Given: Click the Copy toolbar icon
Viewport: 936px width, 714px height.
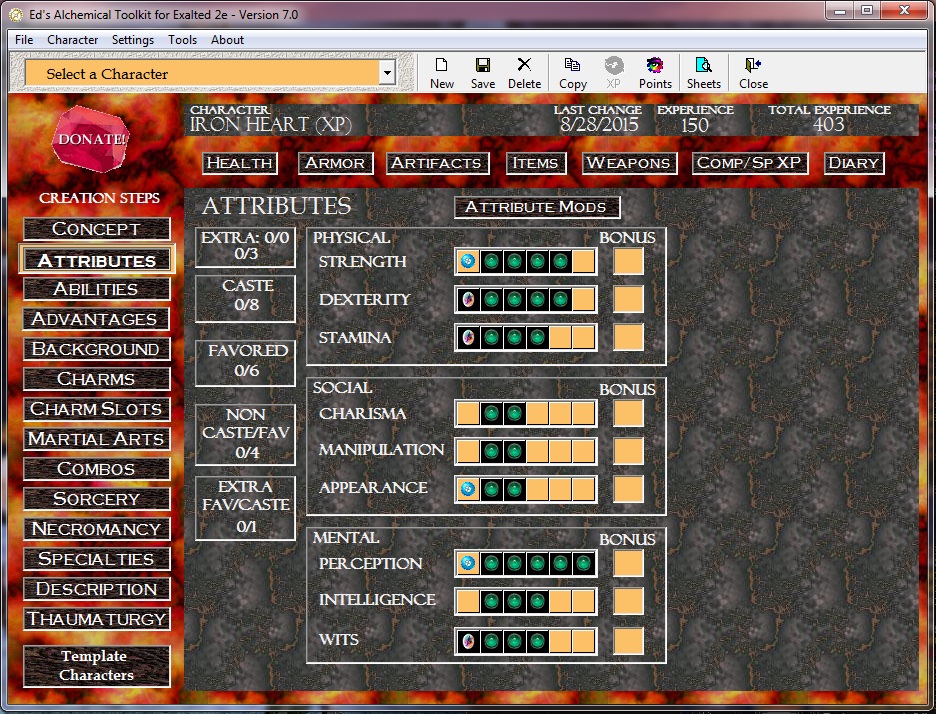Looking at the screenshot, I should point(572,73).
